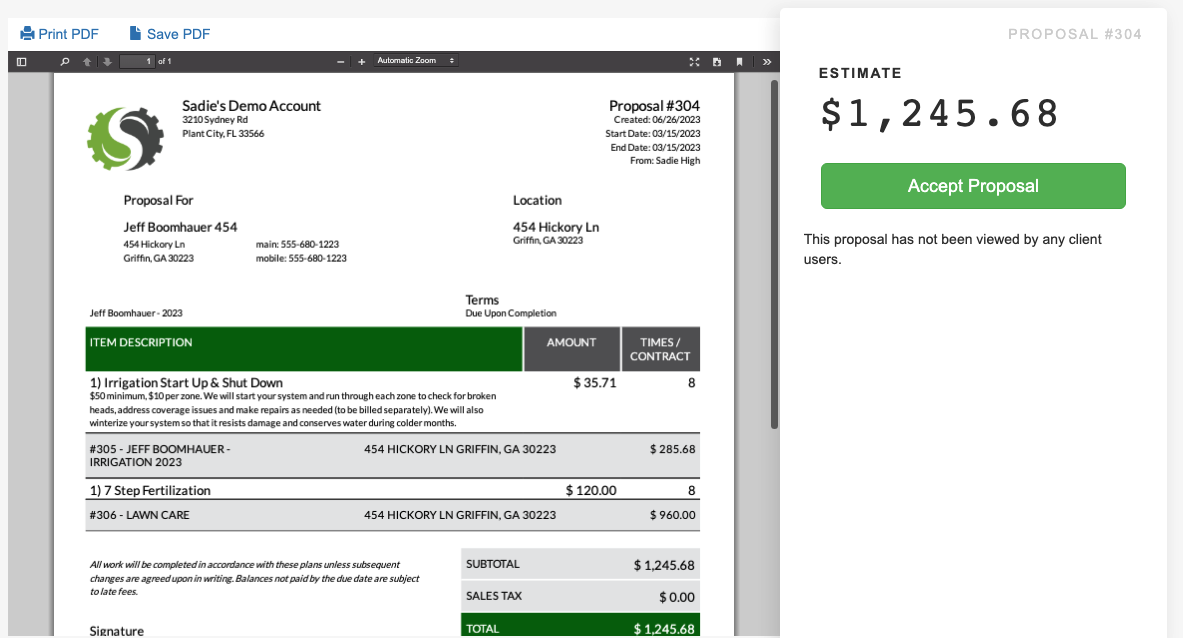Open the Find in document search
Image resolution: width=1183 pixels, height=638 pixels.
[64, 61]
